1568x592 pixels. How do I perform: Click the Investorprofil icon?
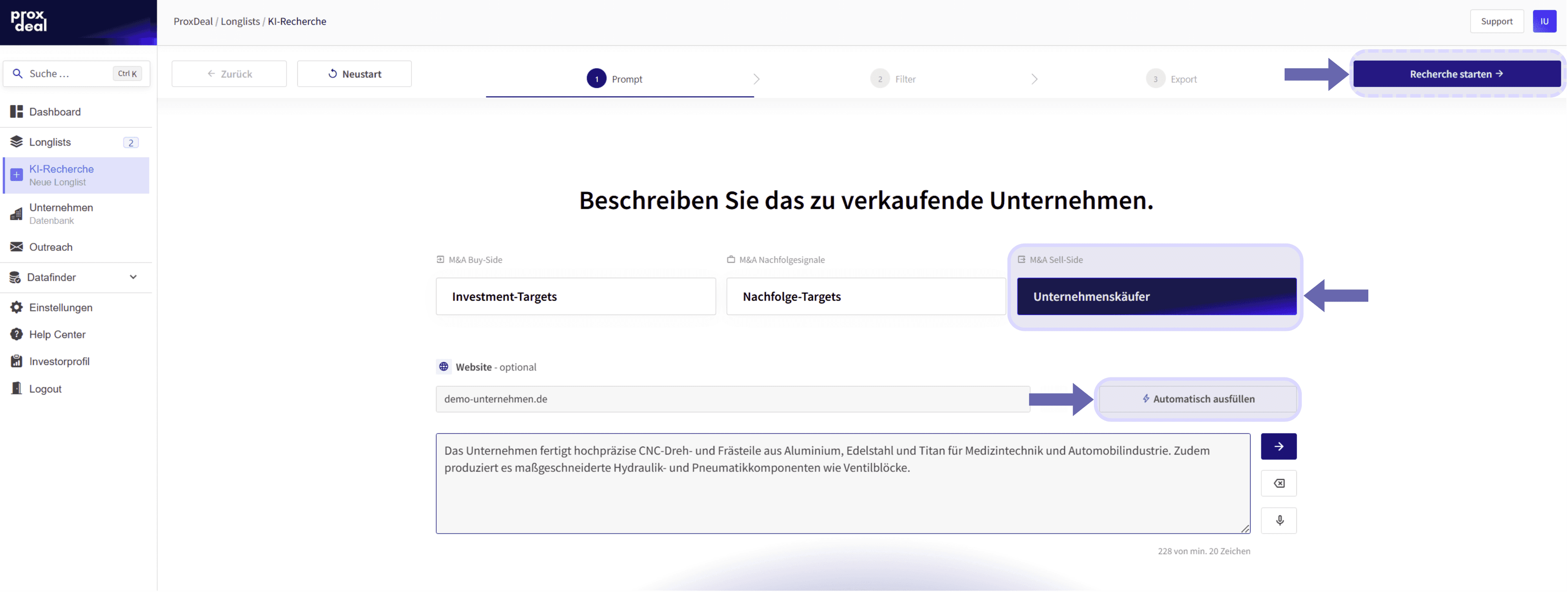(16, 361)
